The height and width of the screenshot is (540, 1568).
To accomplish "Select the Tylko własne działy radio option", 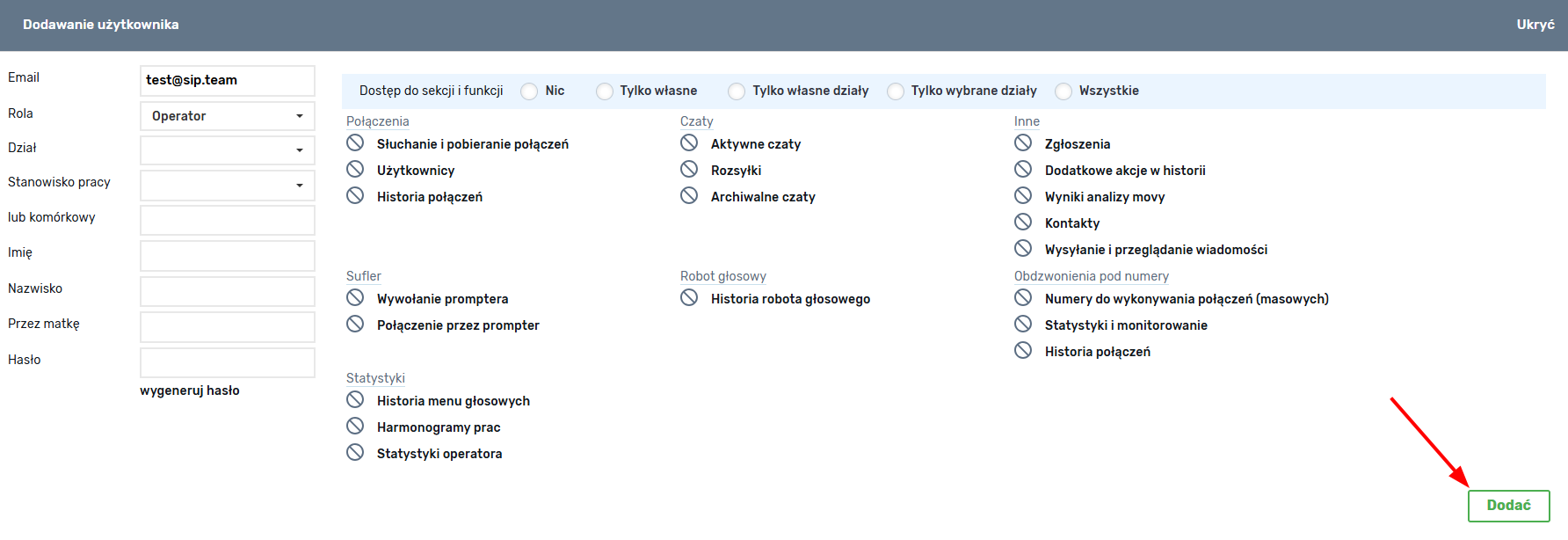I will pos(737,91).
